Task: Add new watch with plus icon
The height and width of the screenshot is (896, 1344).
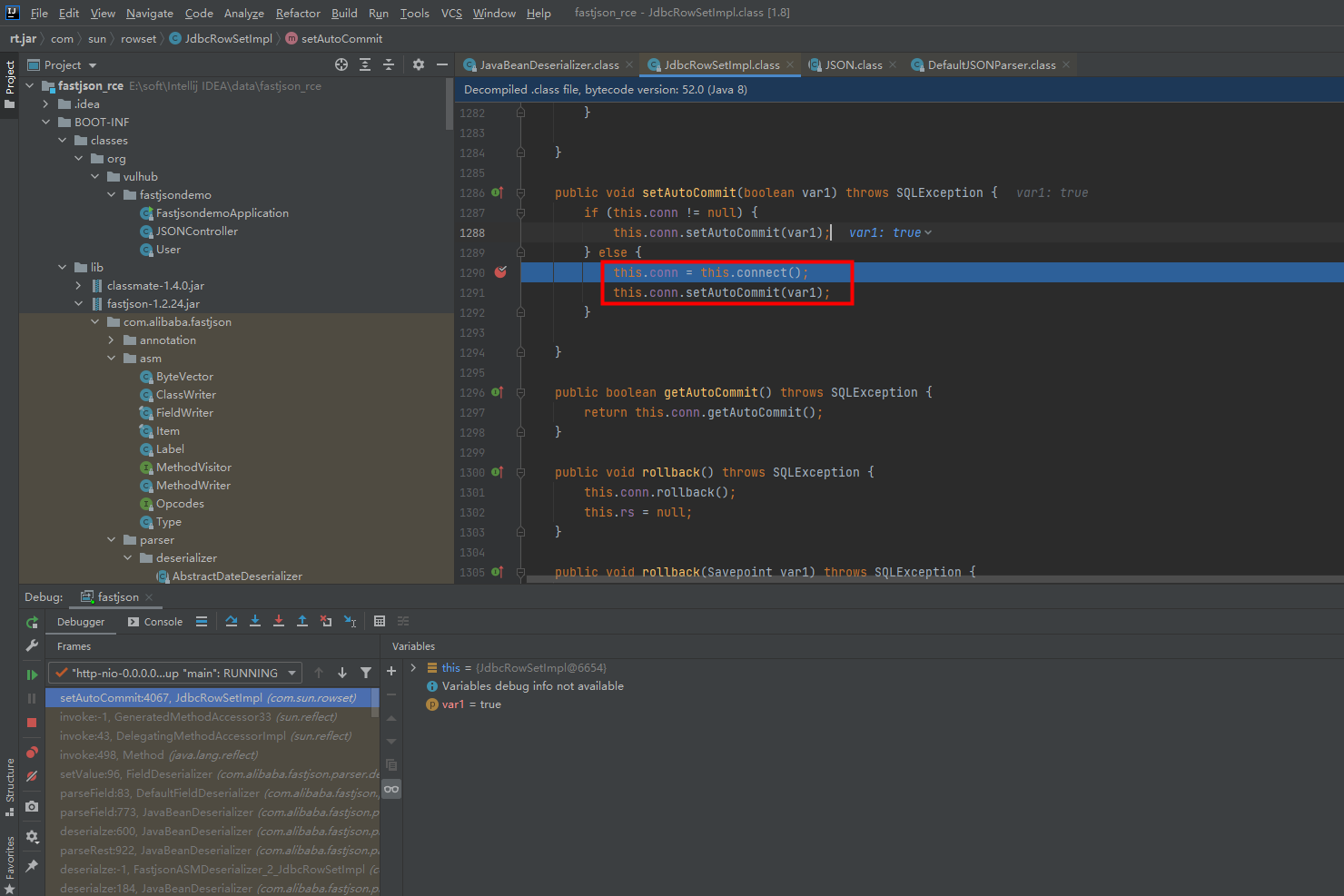Action: pyautogui.click(x=391, y=671)
